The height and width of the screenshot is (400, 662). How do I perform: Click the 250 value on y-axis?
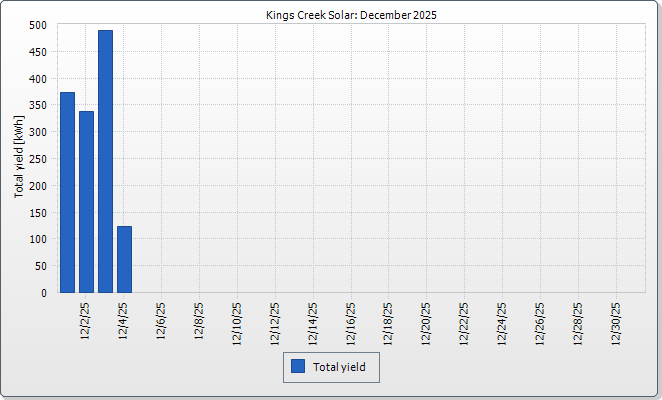(x=37, y=159)
